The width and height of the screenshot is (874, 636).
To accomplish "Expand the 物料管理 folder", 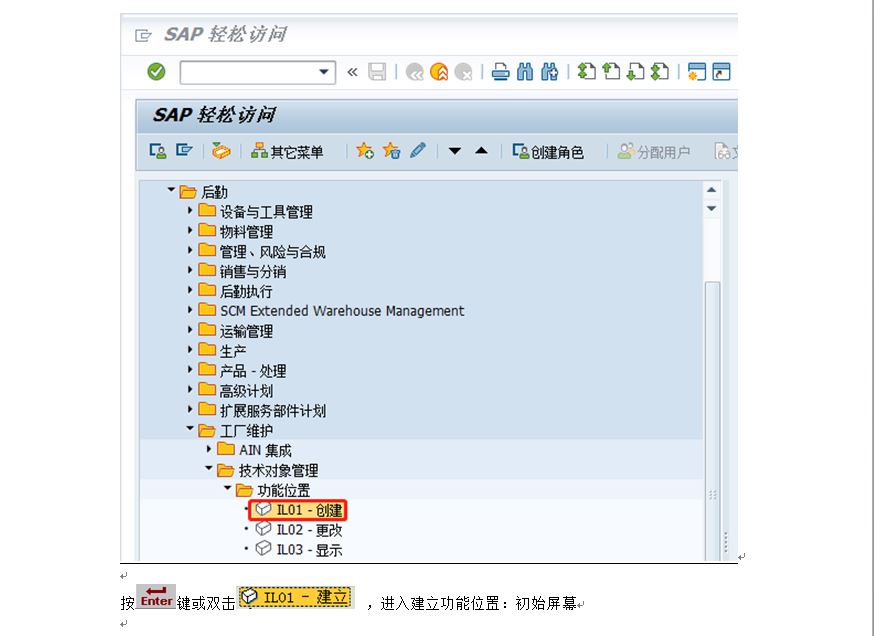I will coord(190,230).
